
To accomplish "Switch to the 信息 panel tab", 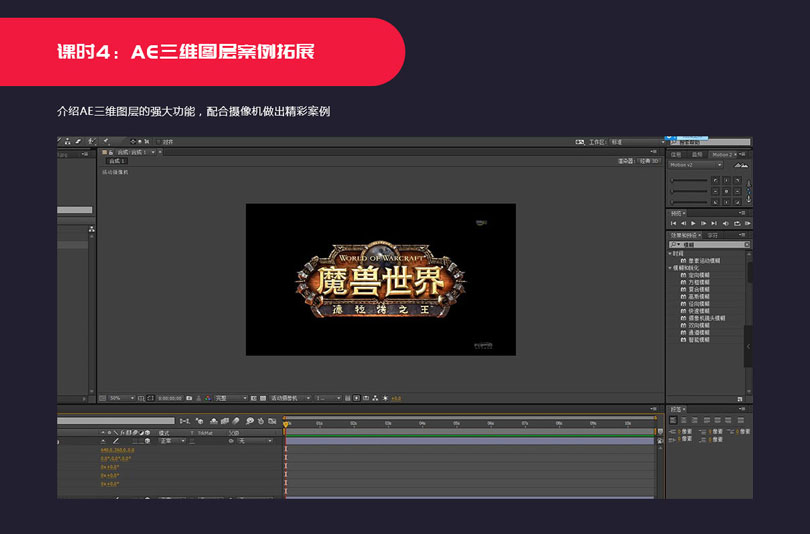I will (x=676, y=154).
